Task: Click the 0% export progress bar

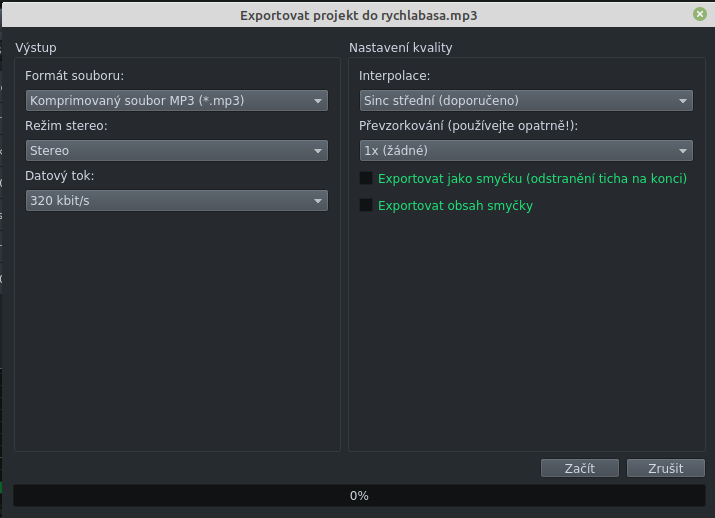Action: click(358, 495)
